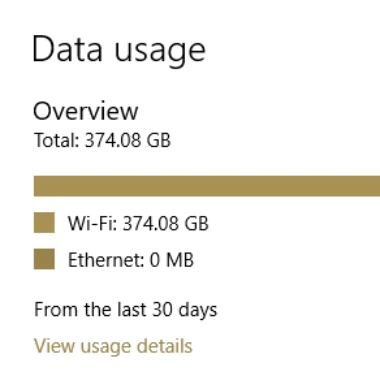The width and height of the screenshot is (380, 380).
Task: Click the Overview section heading
Action: [86, 111]
